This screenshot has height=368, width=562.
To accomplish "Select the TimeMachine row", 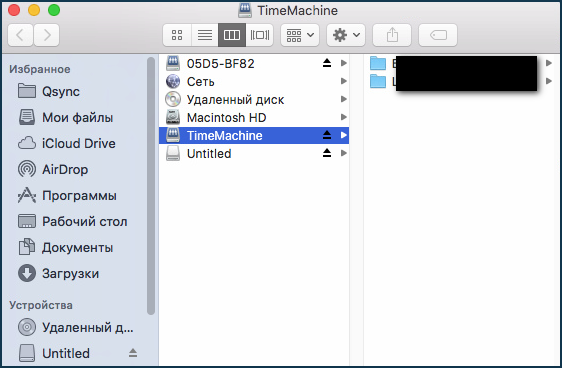I will coord(254,135).
